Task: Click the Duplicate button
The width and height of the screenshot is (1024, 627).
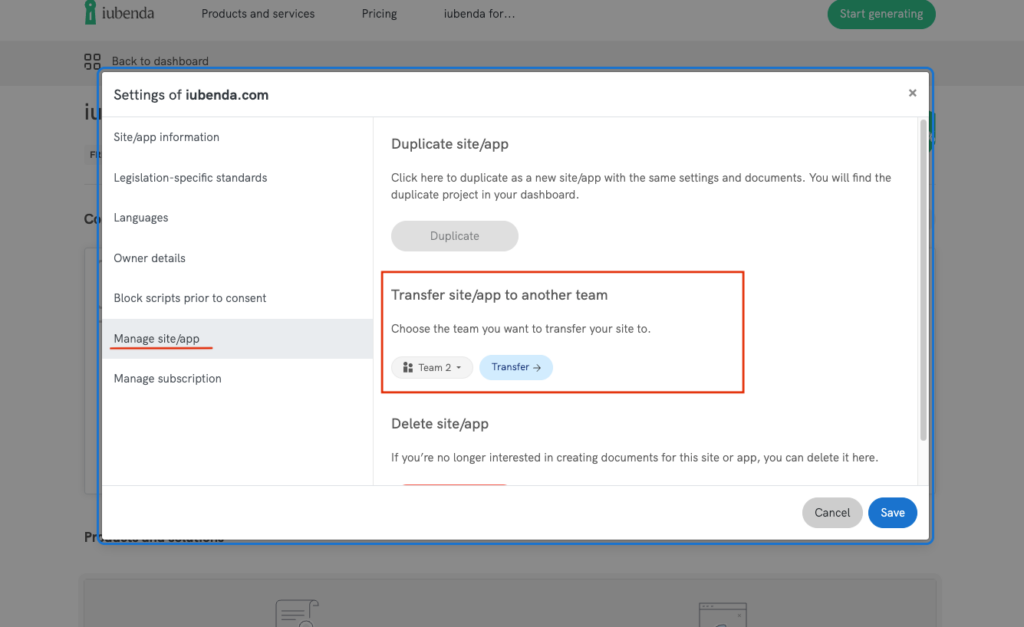Action: (x=454, y=236)
